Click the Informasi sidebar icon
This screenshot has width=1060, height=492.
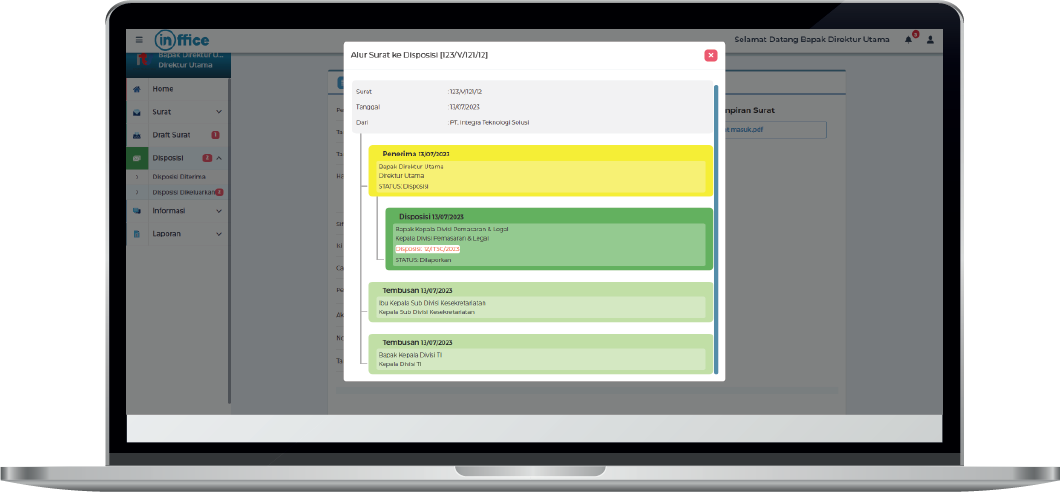click(x=137, y=211)
